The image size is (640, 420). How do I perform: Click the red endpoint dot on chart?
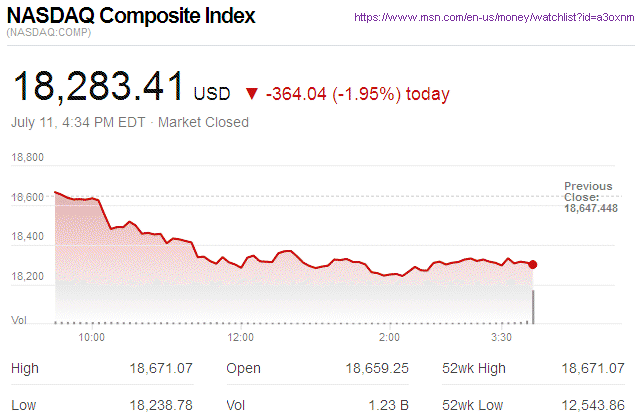[533, 265]
